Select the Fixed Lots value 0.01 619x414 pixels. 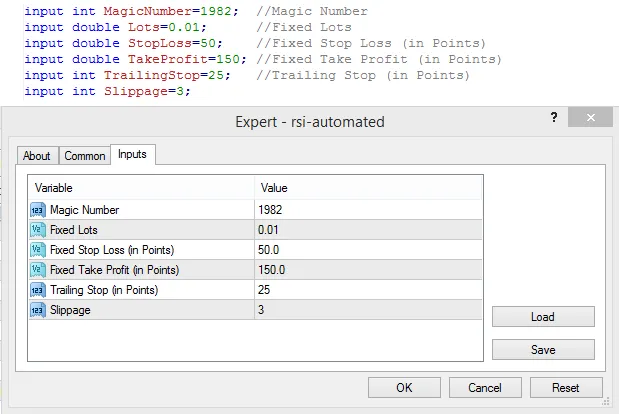pos(368,230)
